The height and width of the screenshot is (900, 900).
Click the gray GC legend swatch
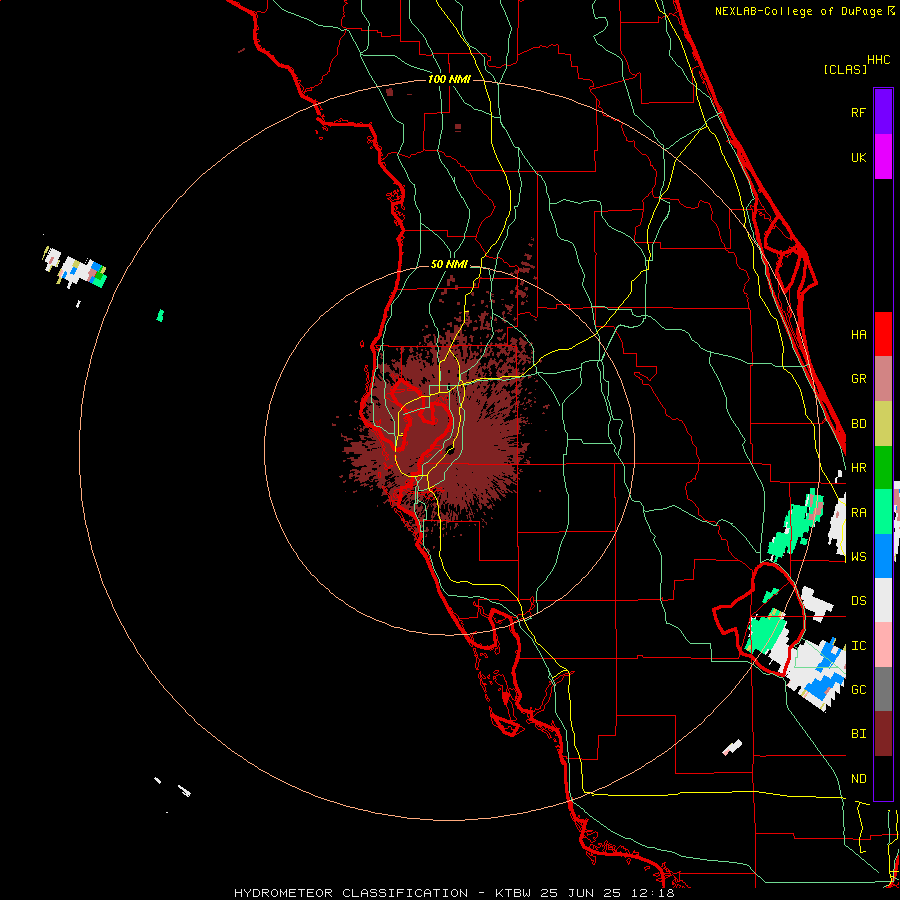[883, 689]
